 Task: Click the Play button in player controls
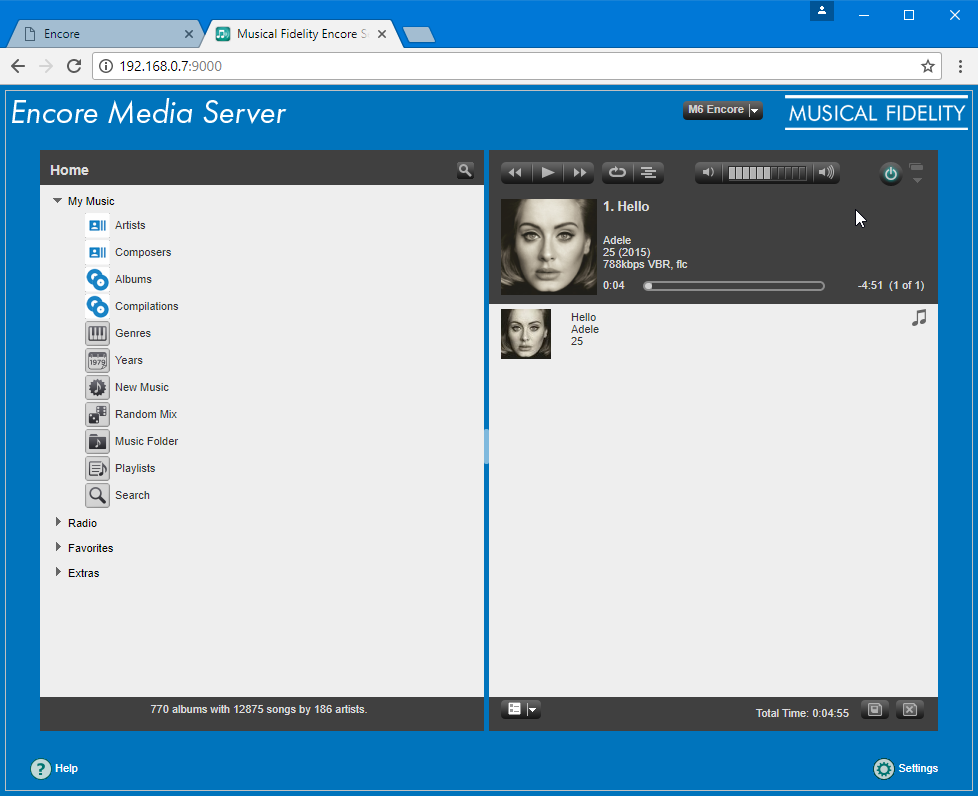tap(547, 173)
